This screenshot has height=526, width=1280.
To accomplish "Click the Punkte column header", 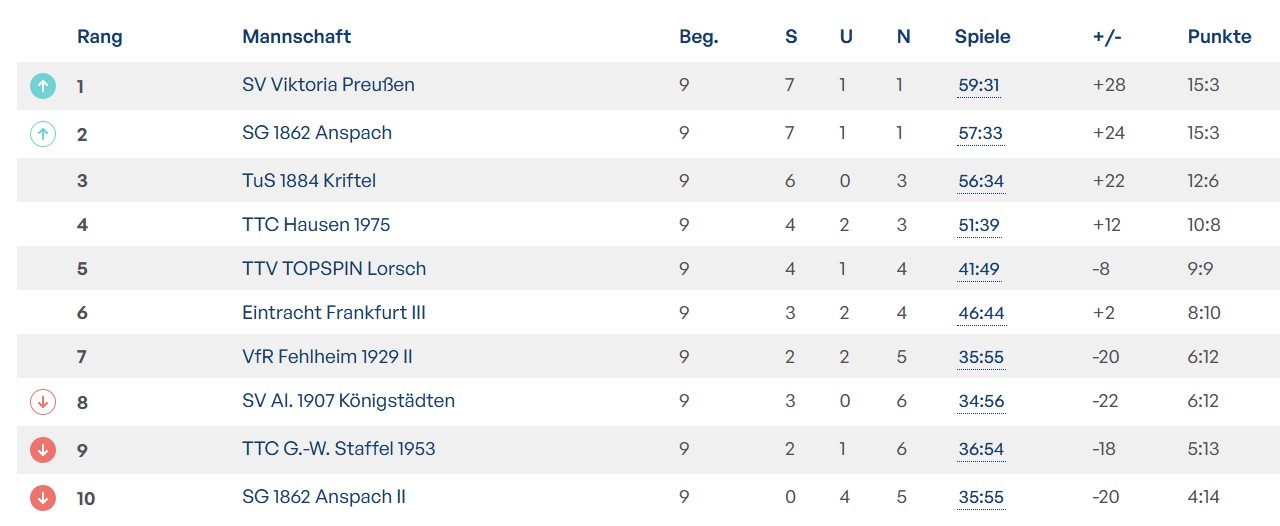I will pos(1219,37).
